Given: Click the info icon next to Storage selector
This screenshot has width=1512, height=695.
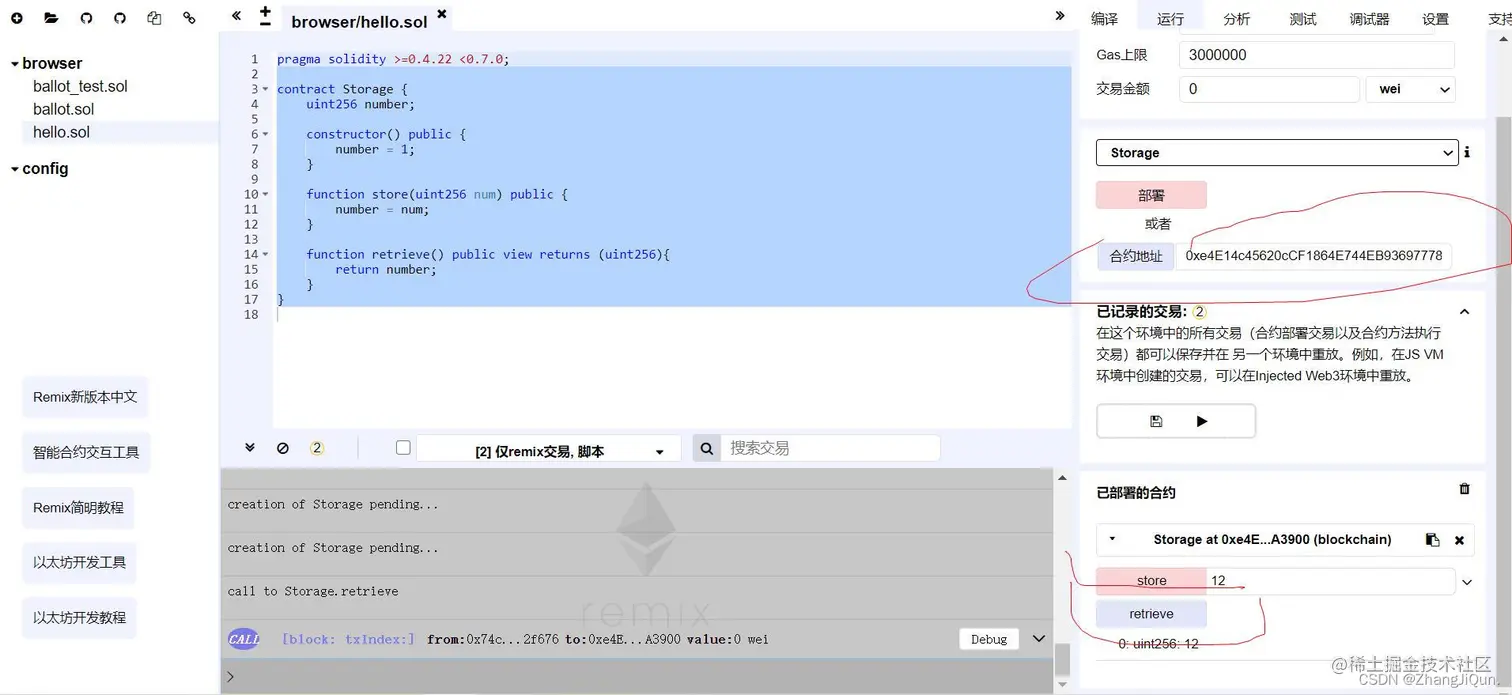Looking at the screenshot, I should point(1467,153).
